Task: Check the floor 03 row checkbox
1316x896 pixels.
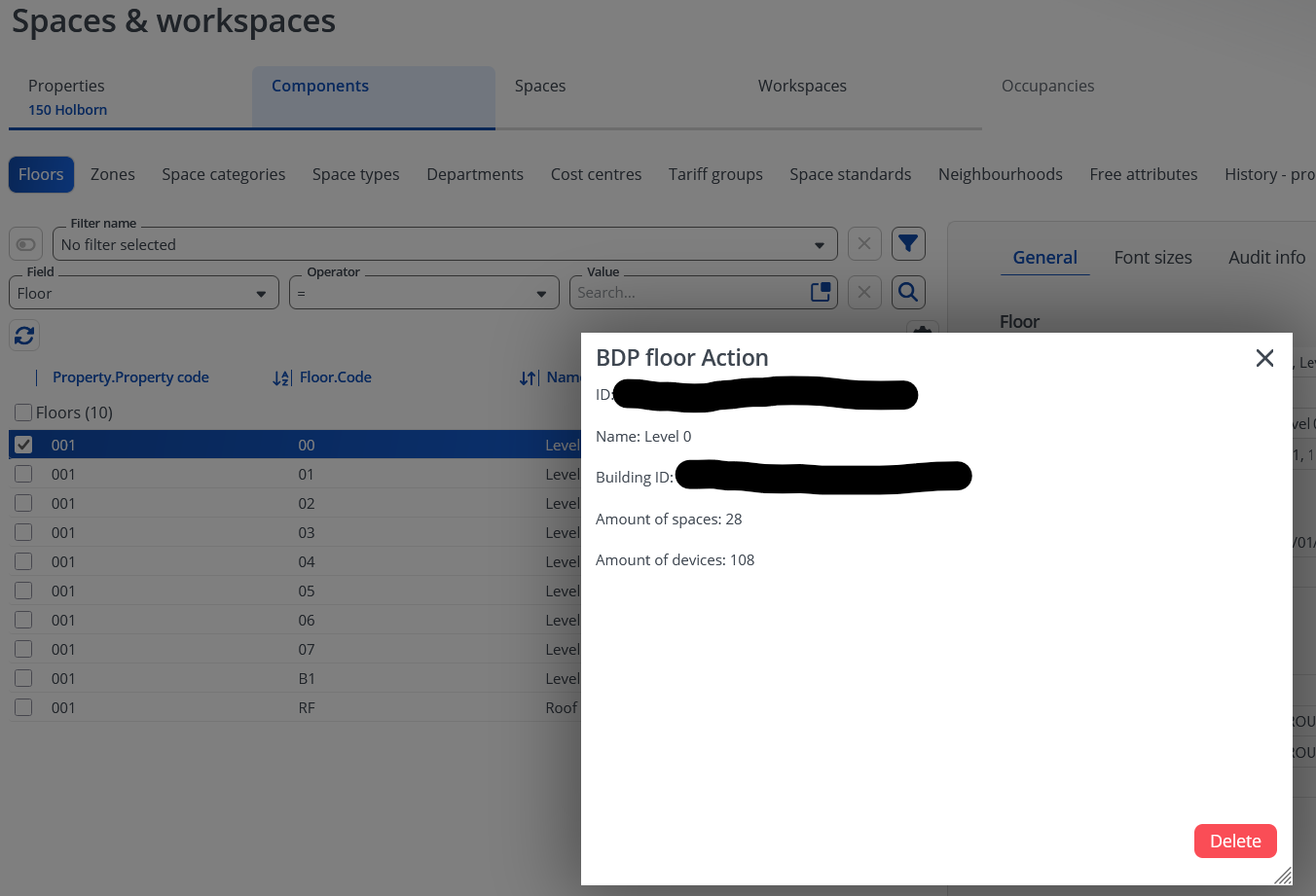Action: pos(23,532)
